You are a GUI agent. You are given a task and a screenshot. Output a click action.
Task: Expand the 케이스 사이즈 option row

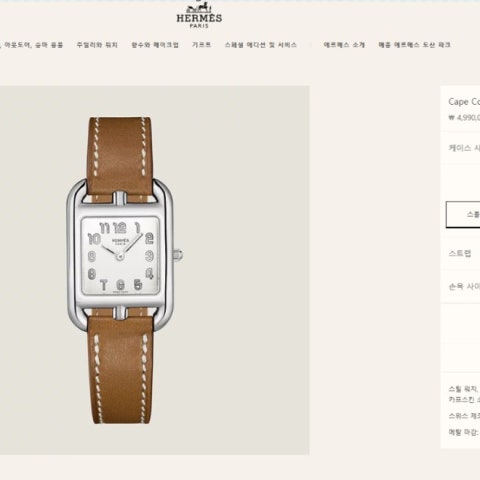[x=460, y=148]
